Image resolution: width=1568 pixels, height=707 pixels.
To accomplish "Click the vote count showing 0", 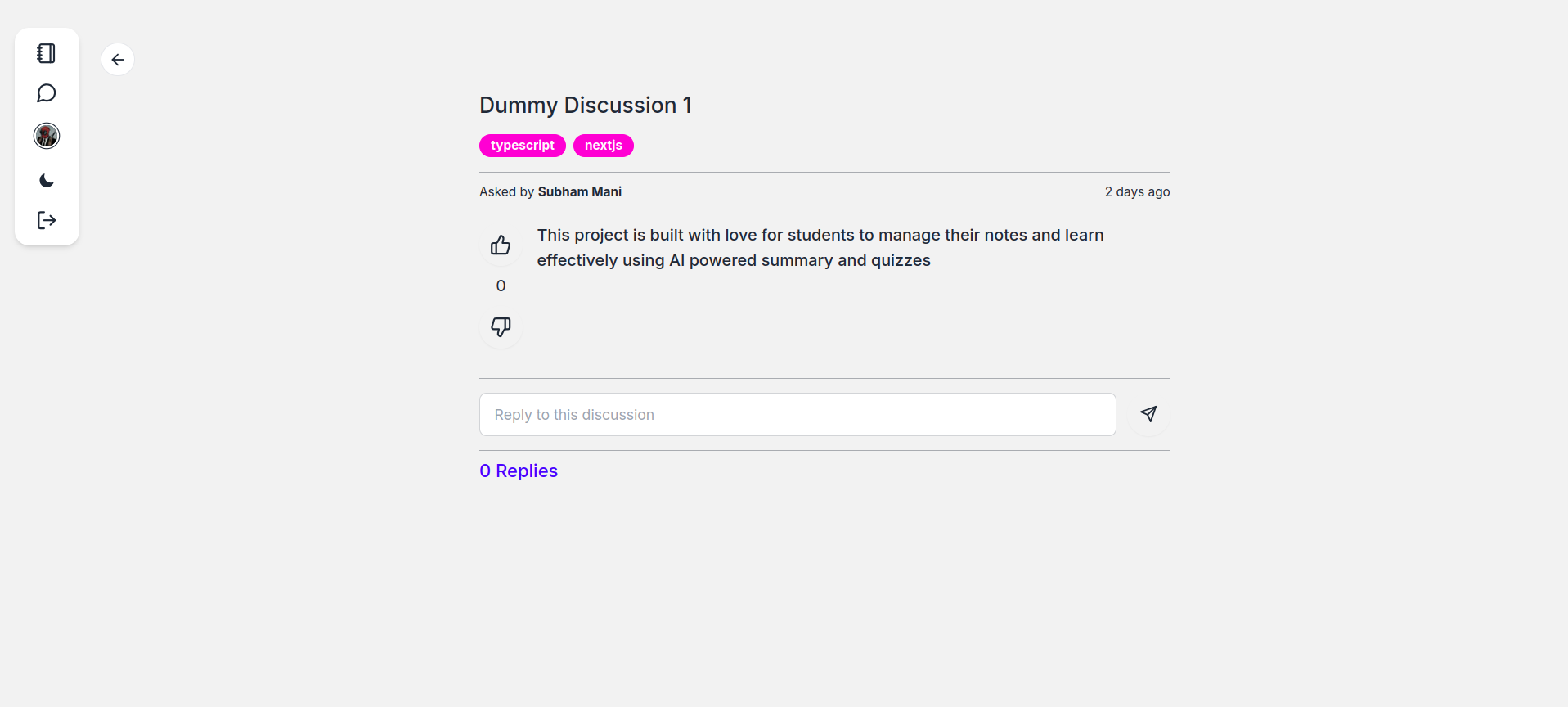I will pyautogui.click(x=500, y=285).
